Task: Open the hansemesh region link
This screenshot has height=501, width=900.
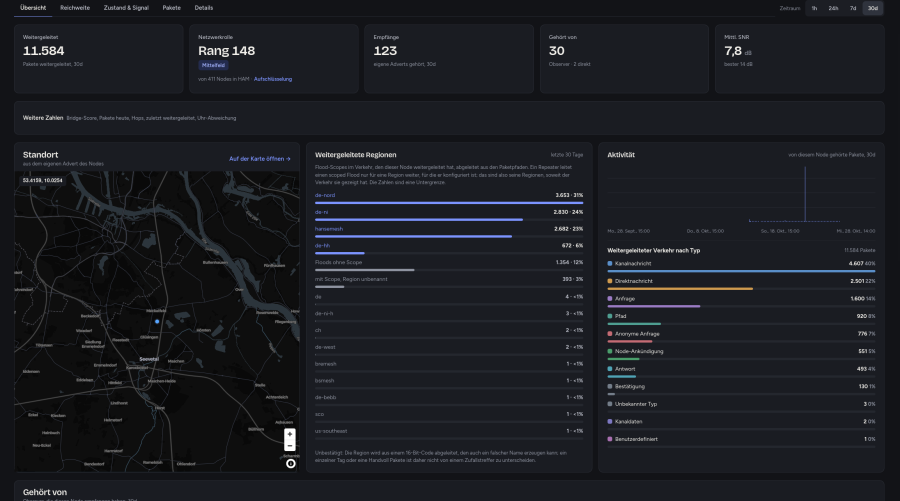Action: coord(329,229)
